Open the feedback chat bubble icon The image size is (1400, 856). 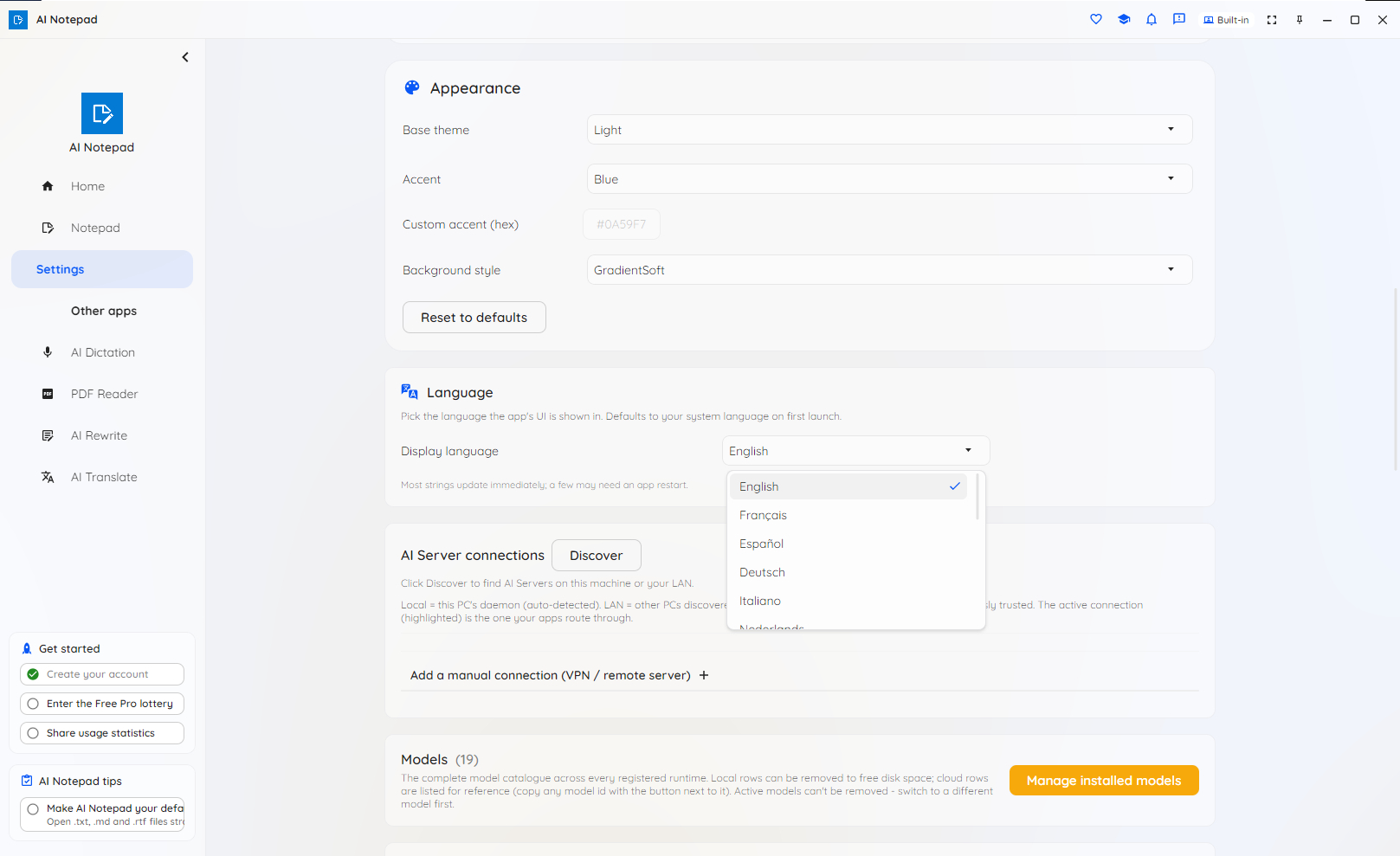(x=1179, y=19)
